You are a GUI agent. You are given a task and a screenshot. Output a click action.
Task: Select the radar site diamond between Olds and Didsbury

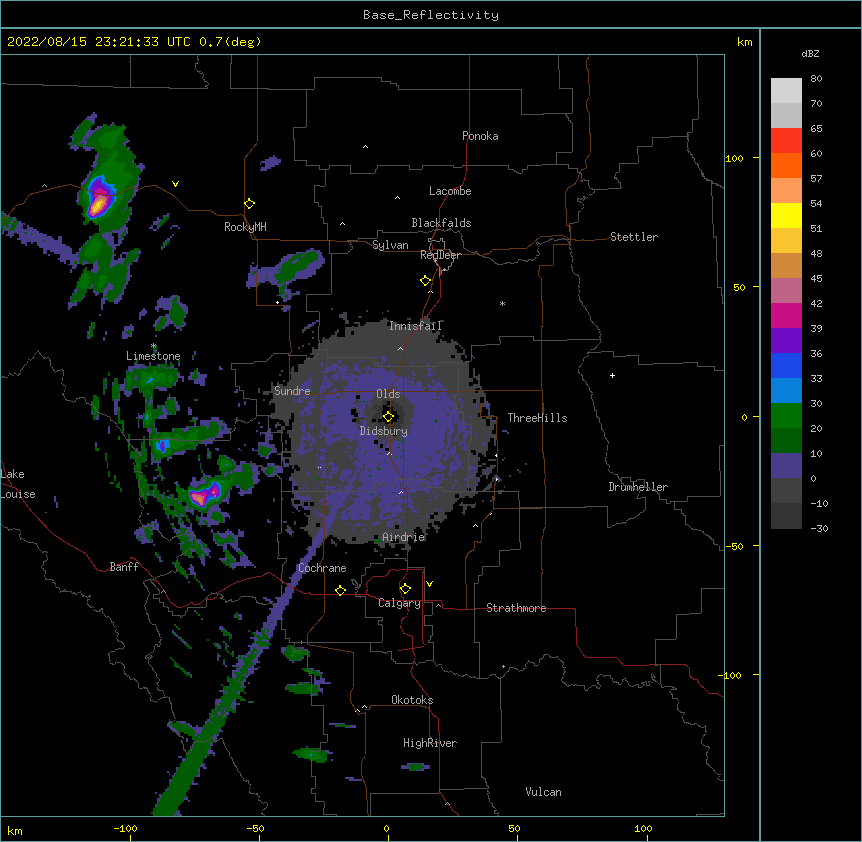coord(388,416)
